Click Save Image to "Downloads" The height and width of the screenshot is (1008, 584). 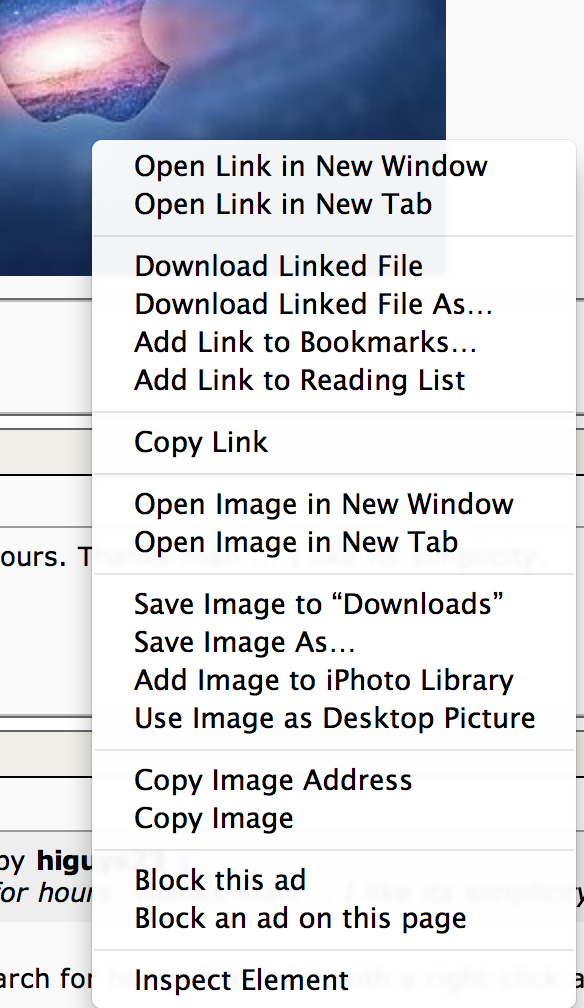click(334, 604)
